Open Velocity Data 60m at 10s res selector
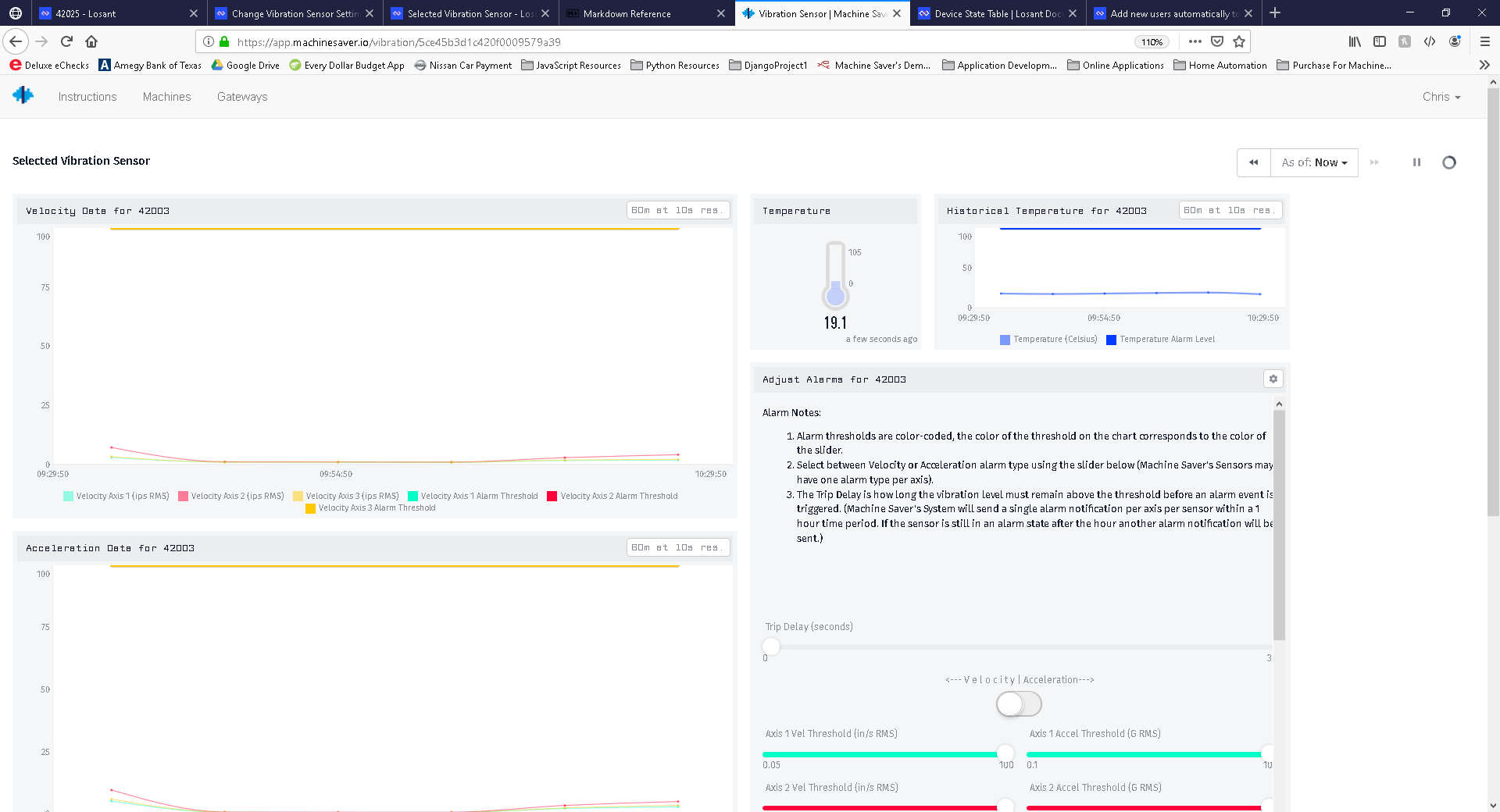The height and width of the screenshot is (812, 1500). pyautogui.click(x=678, y=210)
